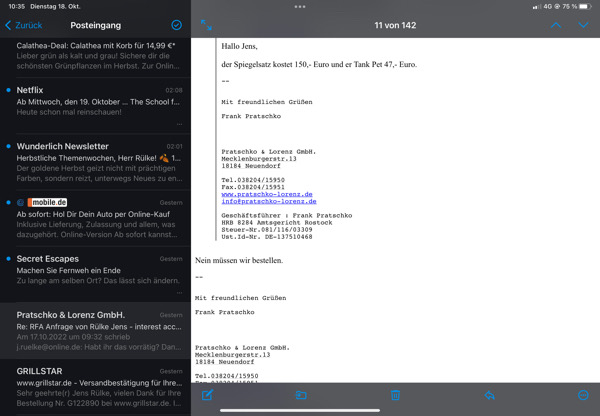600x416 pixels.
Task: Delete message with trash icon
Action: pyautogui.click(x=395, y=395)
